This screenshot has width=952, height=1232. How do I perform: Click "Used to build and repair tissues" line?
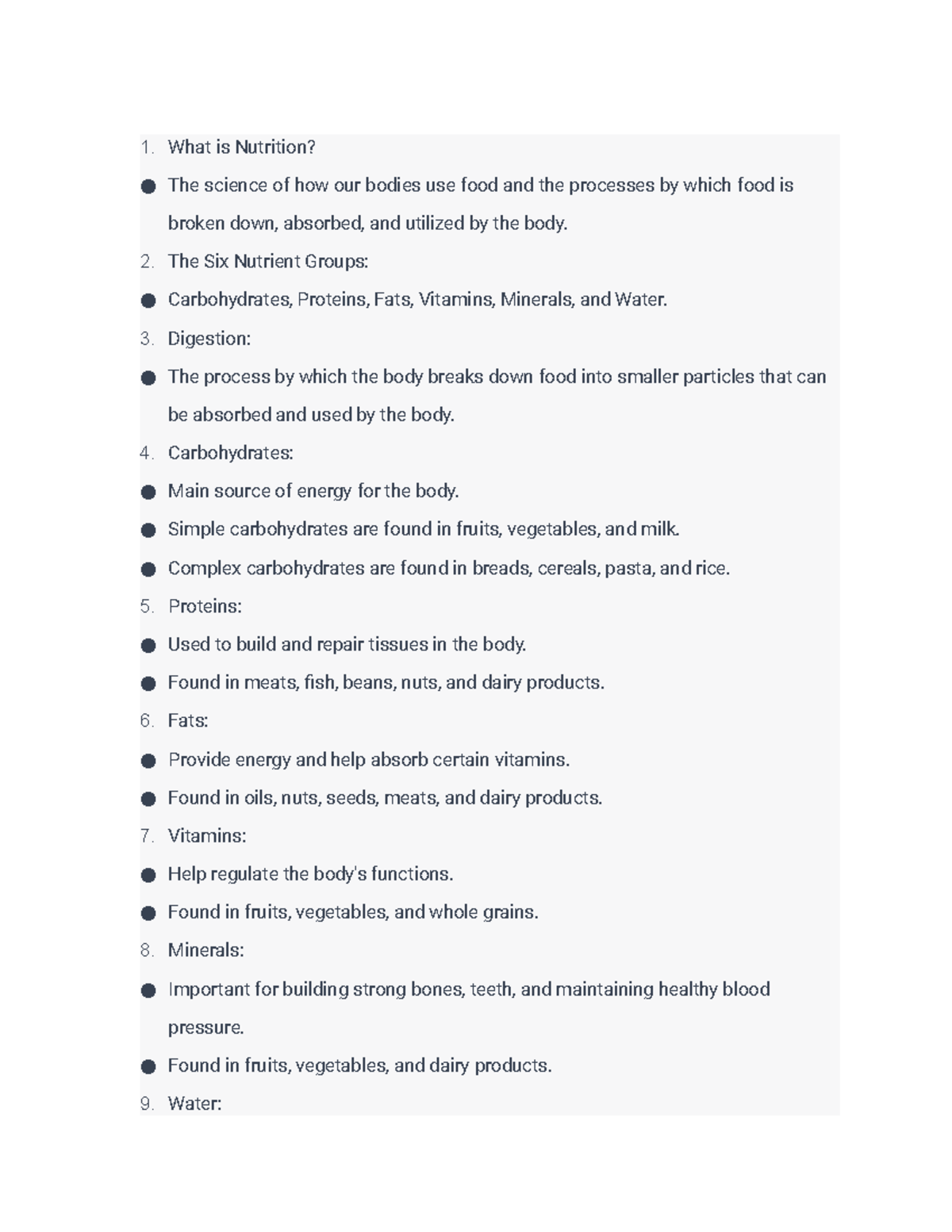347,645
